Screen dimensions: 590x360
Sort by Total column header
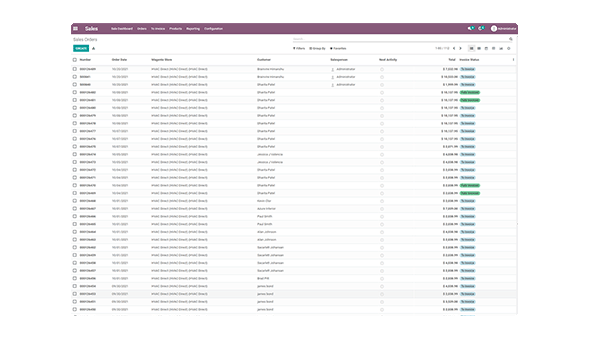coord(452,60)
